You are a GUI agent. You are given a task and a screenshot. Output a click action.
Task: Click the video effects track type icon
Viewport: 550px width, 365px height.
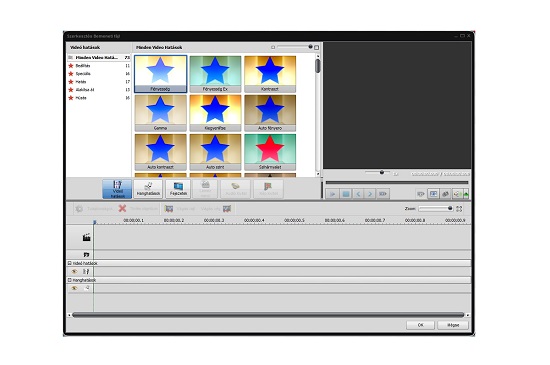[x=86, y=271]
